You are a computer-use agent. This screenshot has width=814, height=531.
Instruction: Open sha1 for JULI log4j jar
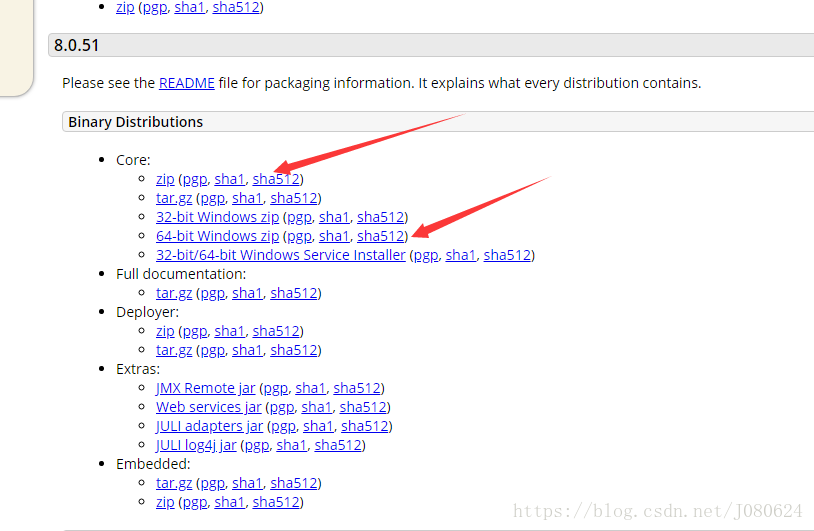pos(291,445)
